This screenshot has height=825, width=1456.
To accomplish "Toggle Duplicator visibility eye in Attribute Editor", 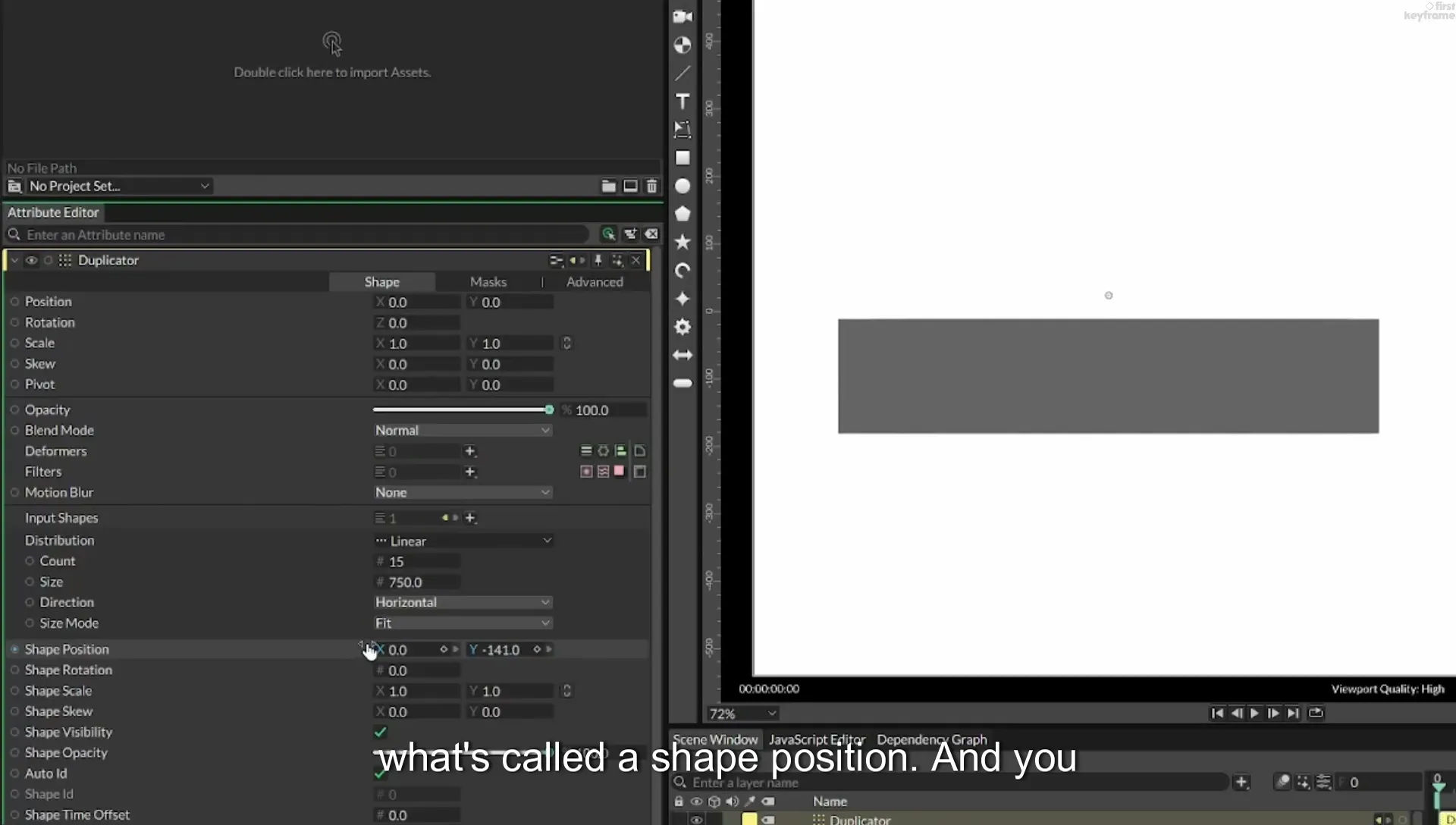I will coord(31,260).
